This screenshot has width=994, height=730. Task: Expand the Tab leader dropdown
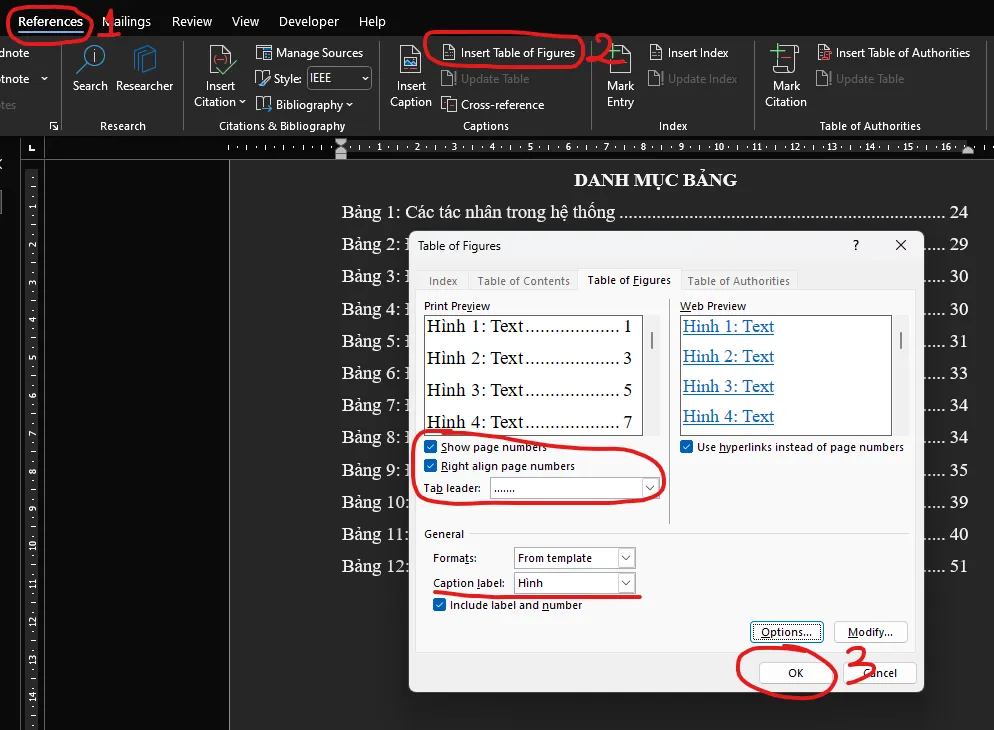(649, 488)
